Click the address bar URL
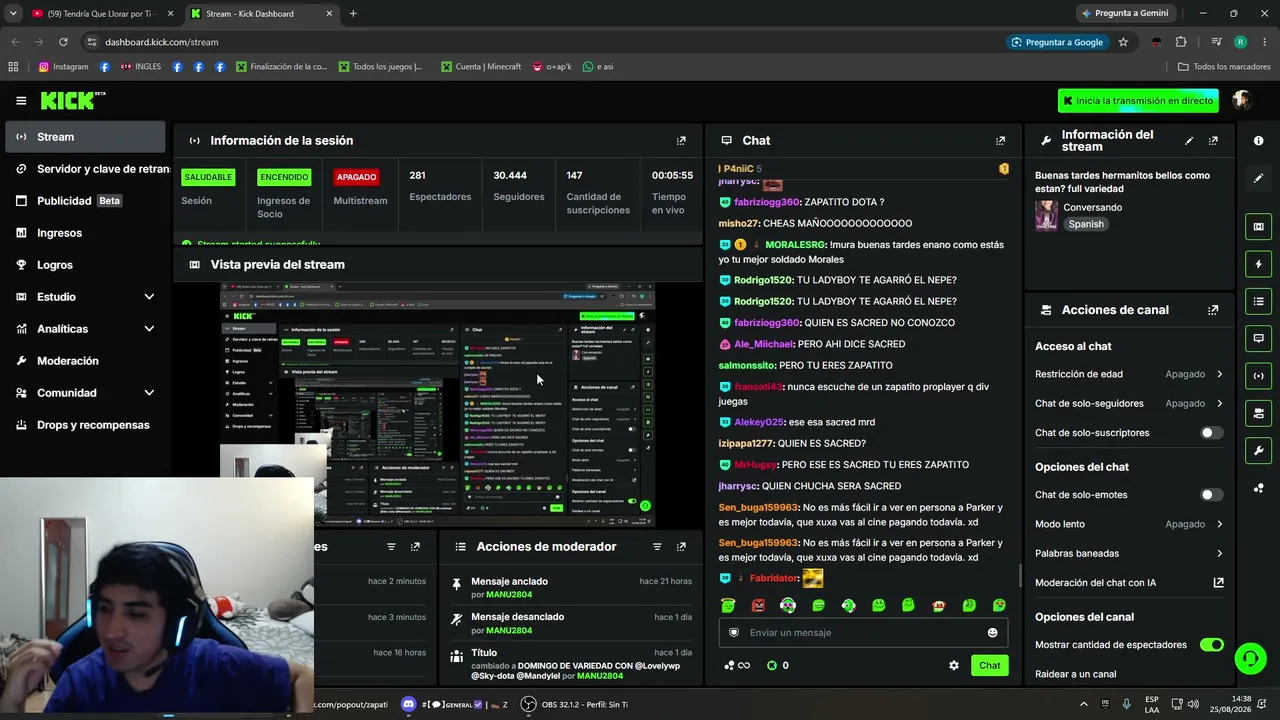 pyautogui.click(x=161, y=42)
